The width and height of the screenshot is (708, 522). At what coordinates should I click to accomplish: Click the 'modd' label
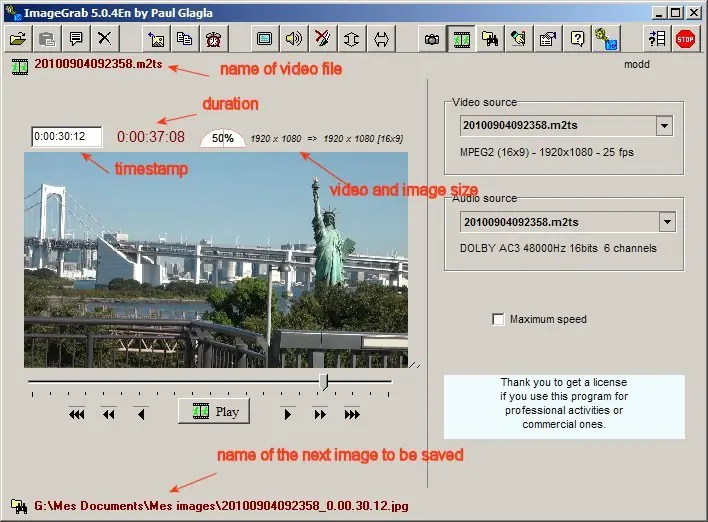click(x=637, y=65)
